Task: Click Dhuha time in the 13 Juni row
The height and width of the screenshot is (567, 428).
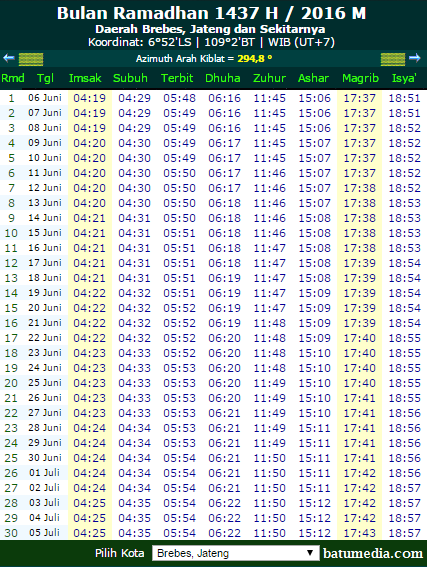Action: [x=224, y=203]
